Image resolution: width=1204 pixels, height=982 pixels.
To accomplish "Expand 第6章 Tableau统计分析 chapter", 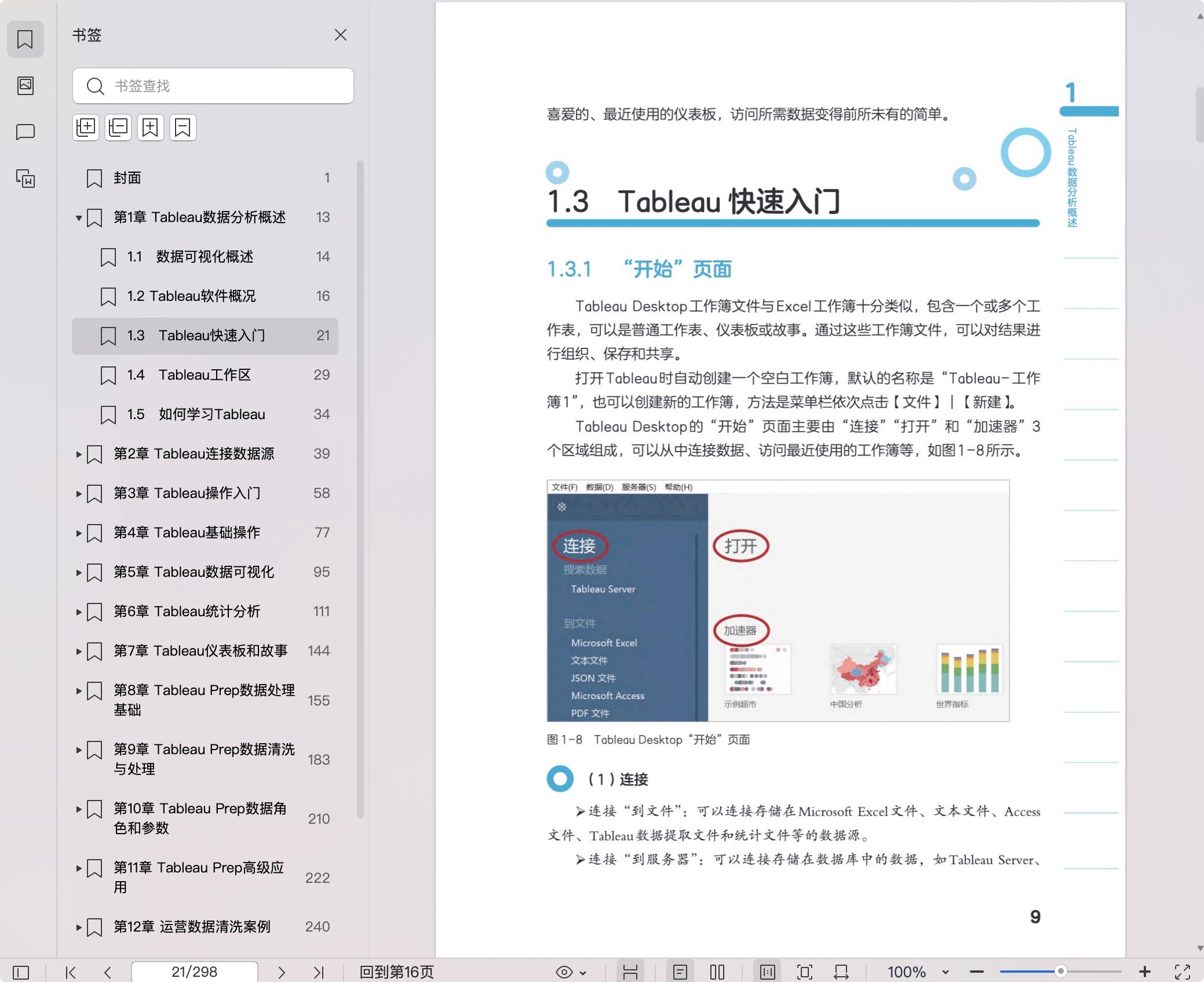I will pyautogui.click(x=78, y=612).
